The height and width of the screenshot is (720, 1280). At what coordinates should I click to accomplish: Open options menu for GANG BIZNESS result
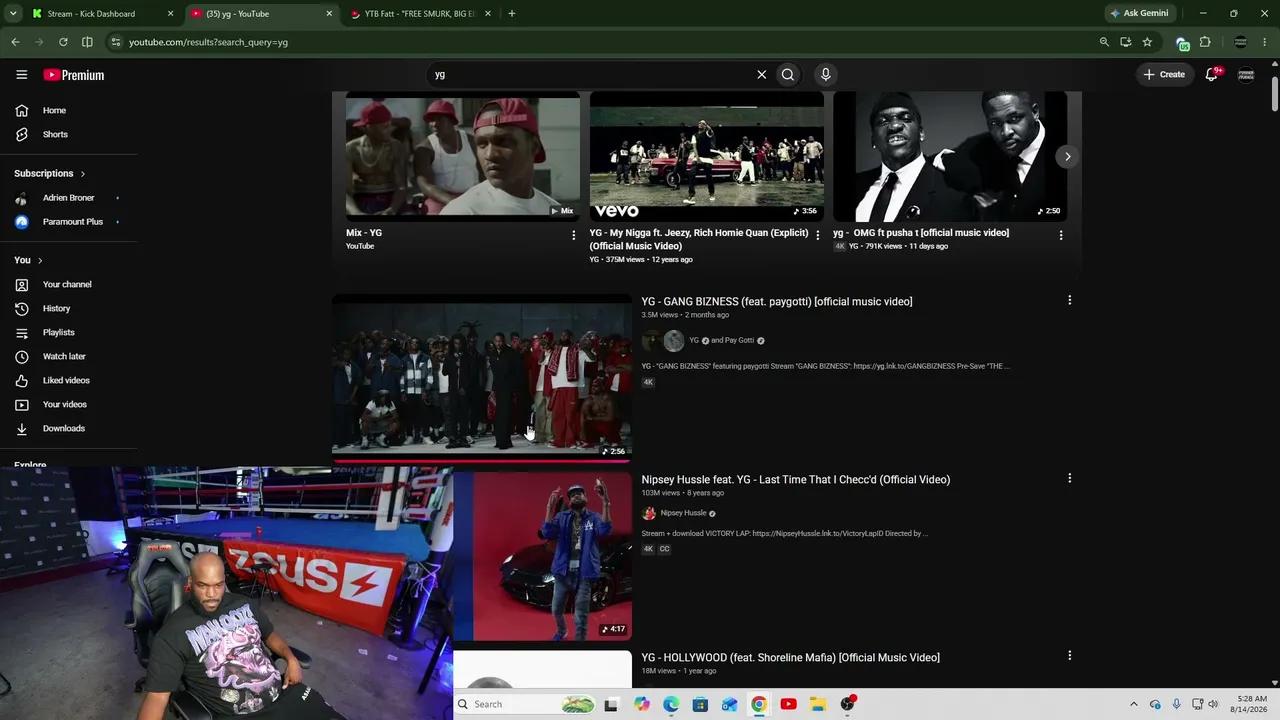click(1069, 300)
